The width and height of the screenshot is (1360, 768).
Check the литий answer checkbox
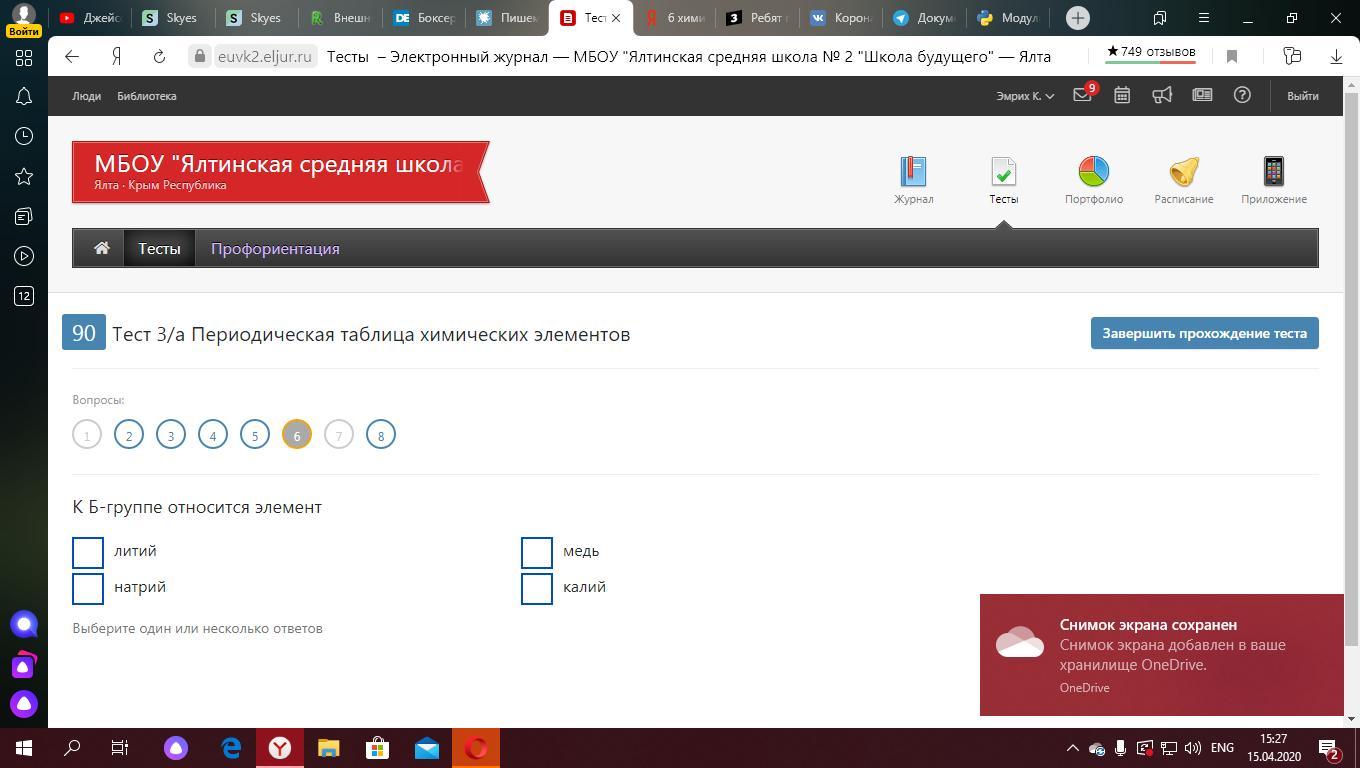point(88,552)
